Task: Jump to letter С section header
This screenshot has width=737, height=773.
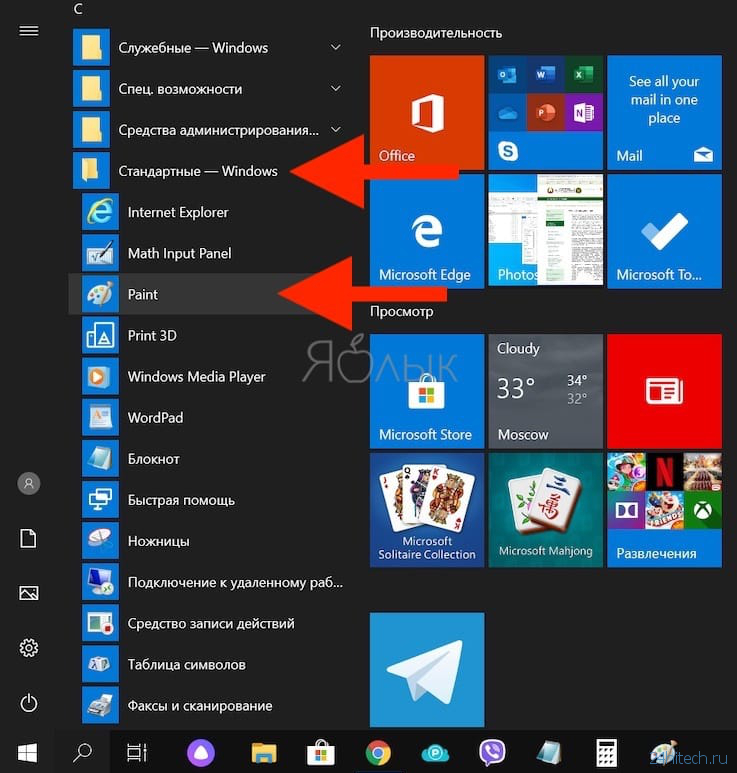Action: pos(78,8)
